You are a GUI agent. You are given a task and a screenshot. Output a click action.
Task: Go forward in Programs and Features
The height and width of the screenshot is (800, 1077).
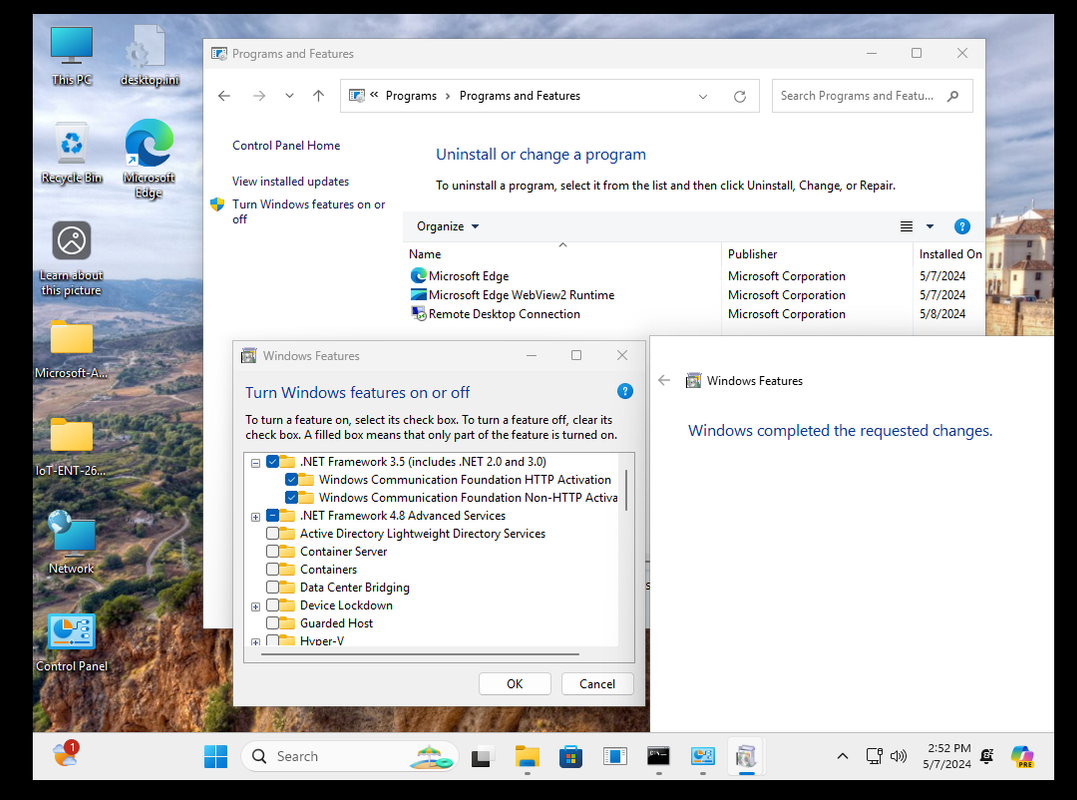(259, 96)
